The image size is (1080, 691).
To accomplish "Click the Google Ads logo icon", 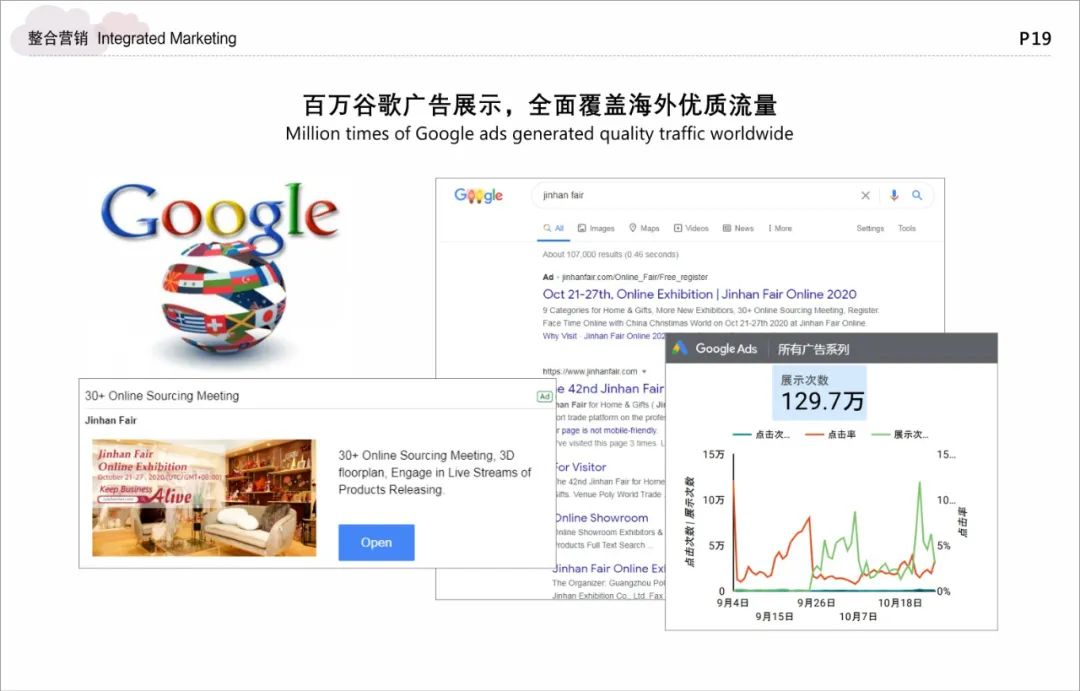I will pos(680,348).
